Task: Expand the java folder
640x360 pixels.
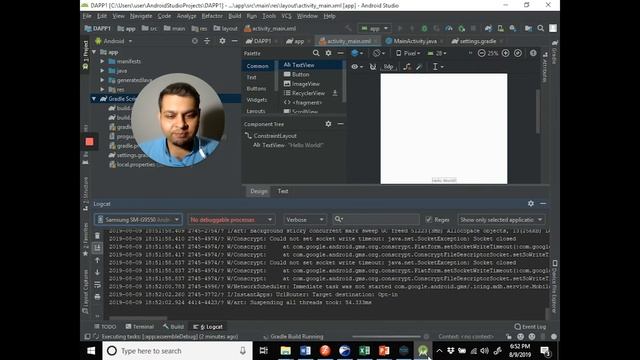Action: (102, 71)
